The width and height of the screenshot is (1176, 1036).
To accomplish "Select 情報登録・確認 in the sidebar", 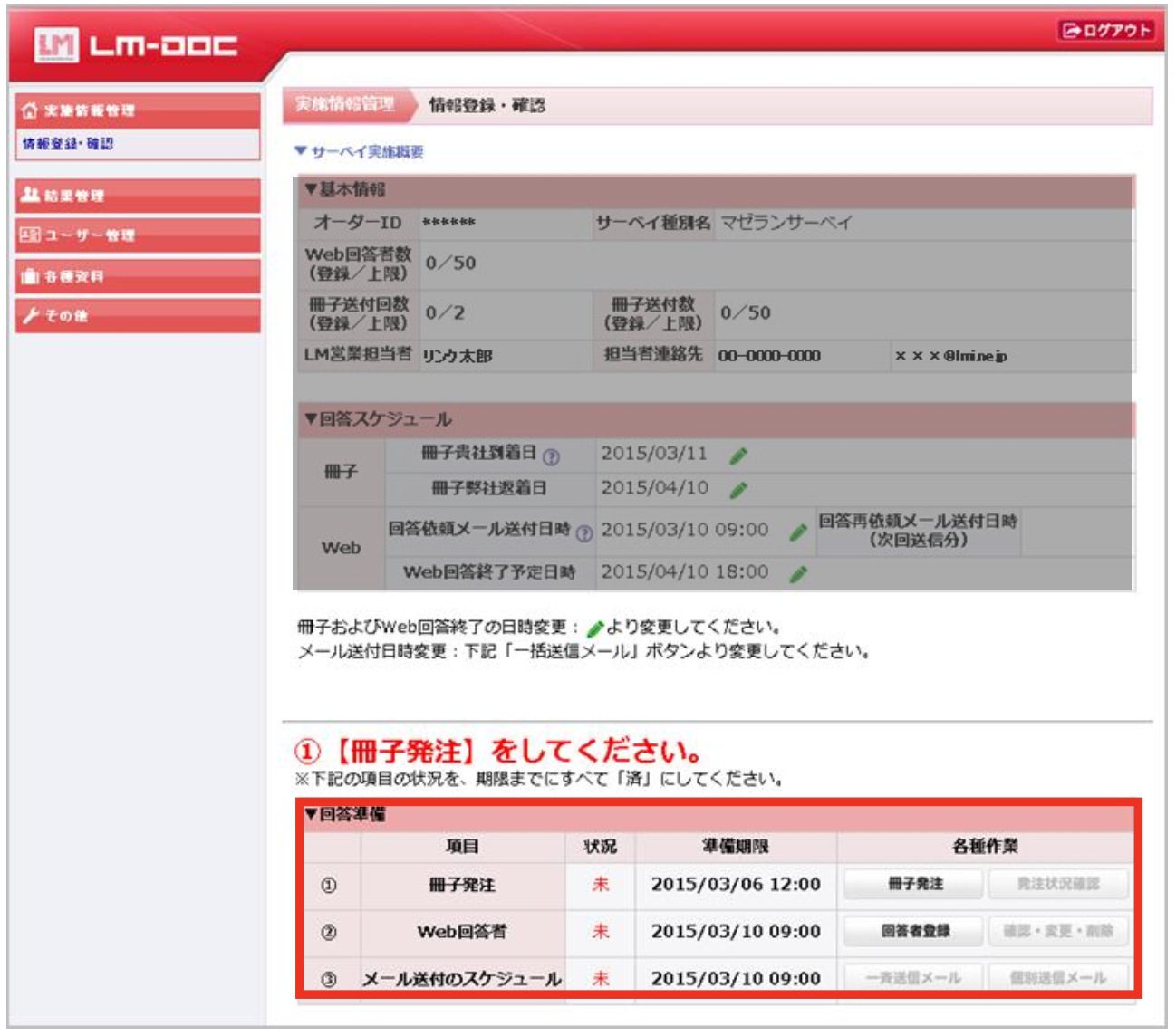I will (x=68, y=144).
